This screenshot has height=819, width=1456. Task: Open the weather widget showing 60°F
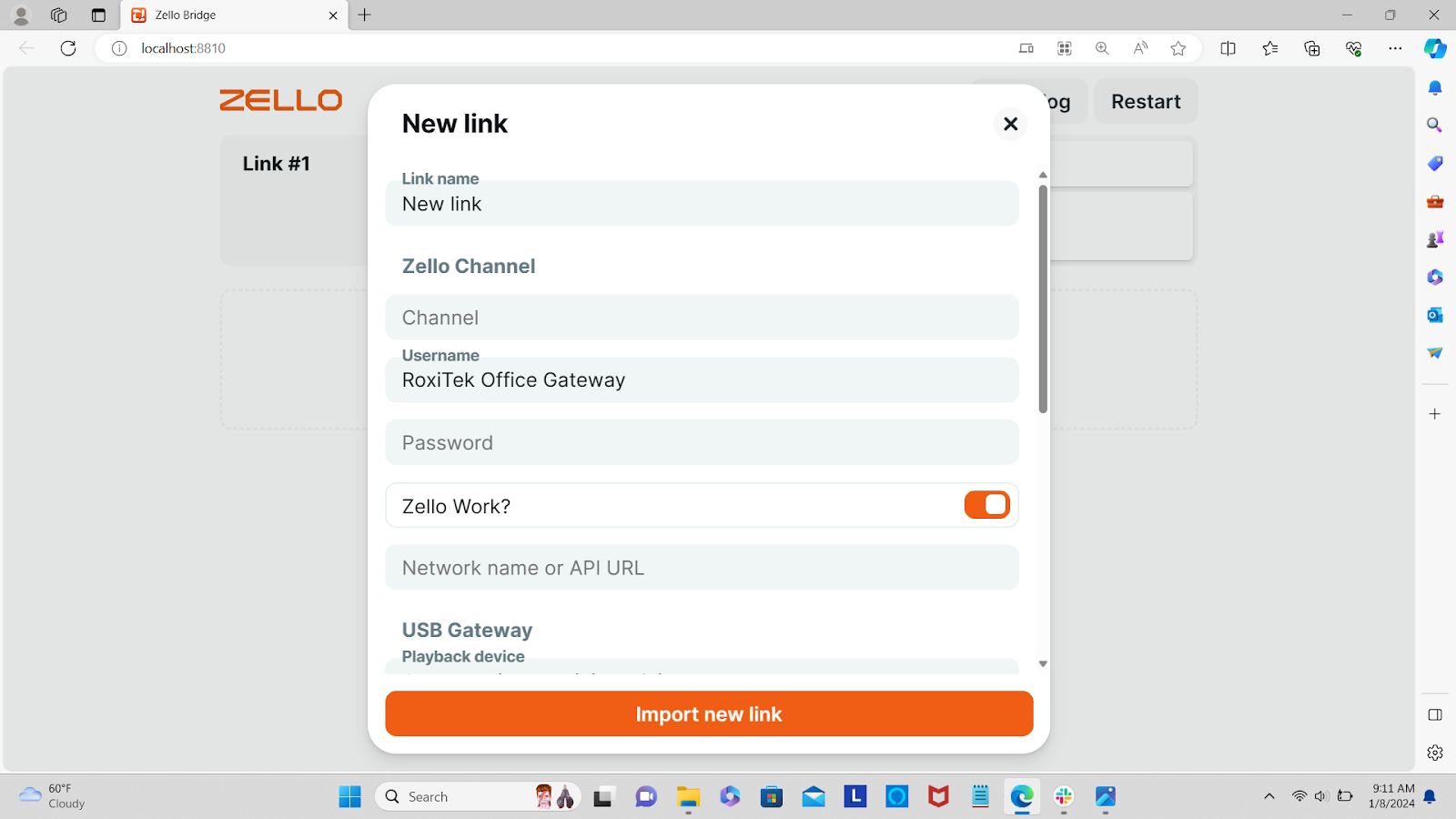[53, 796]
